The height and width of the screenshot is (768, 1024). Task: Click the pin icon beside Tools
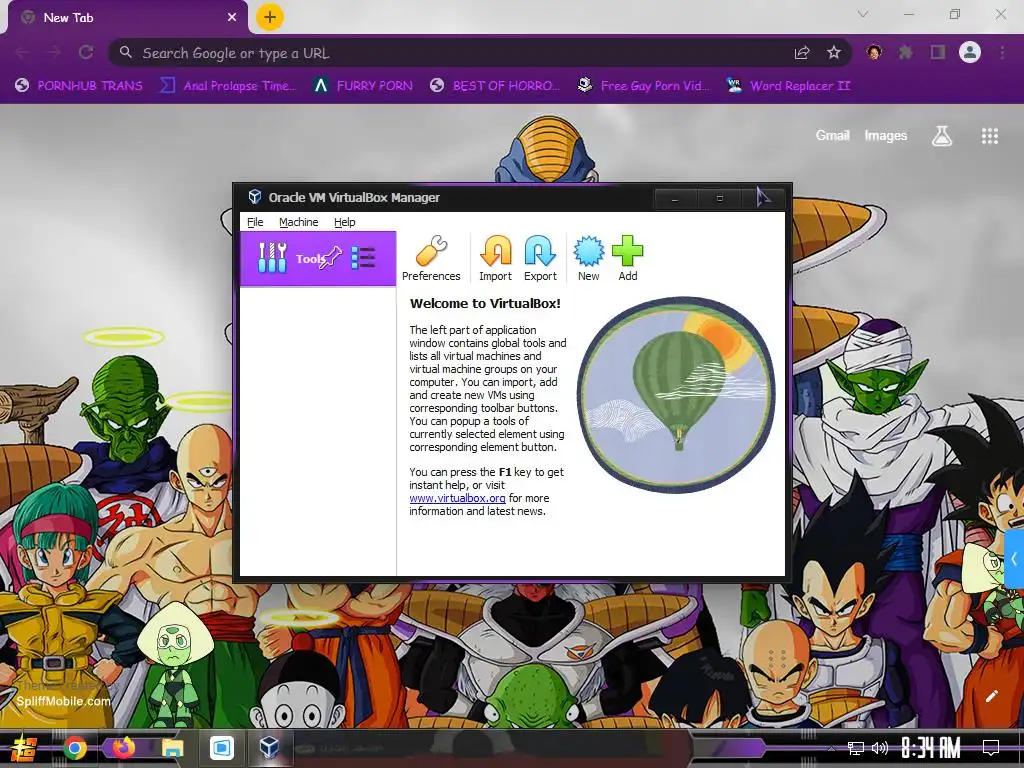click(x=331, y=257)
